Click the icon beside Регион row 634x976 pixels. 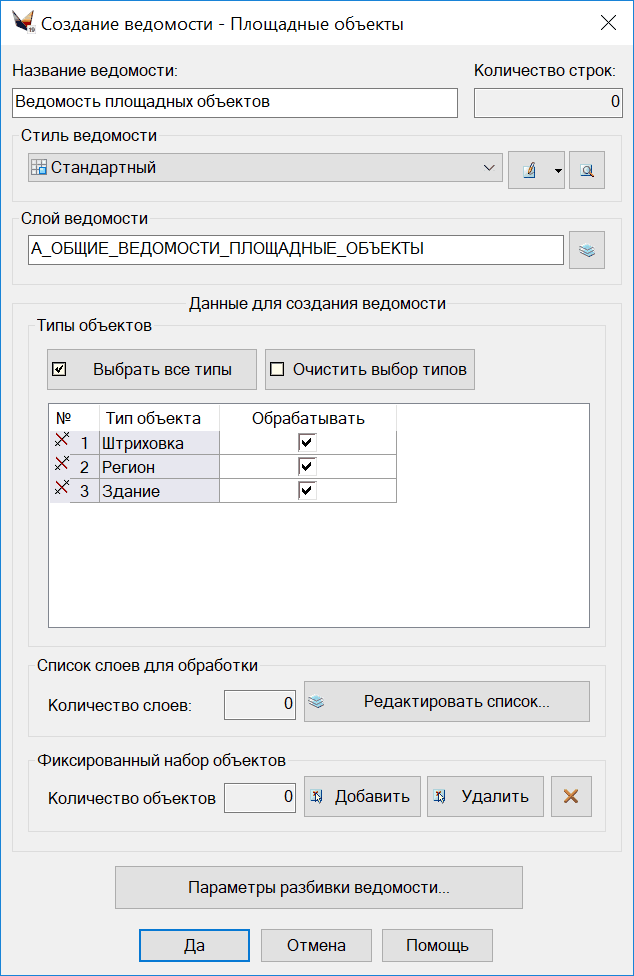click(61, 465)
